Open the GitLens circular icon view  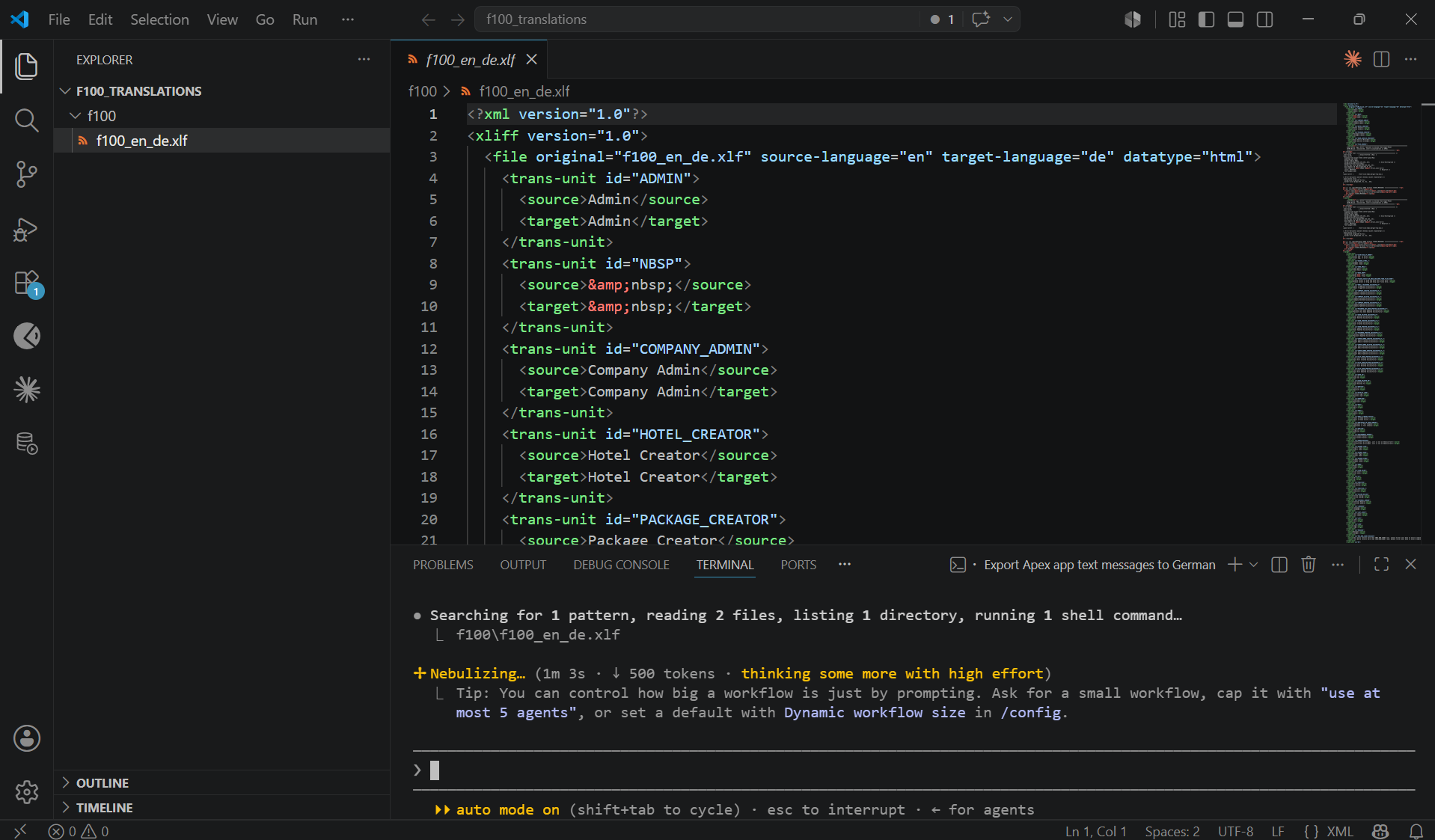[27, 336]
